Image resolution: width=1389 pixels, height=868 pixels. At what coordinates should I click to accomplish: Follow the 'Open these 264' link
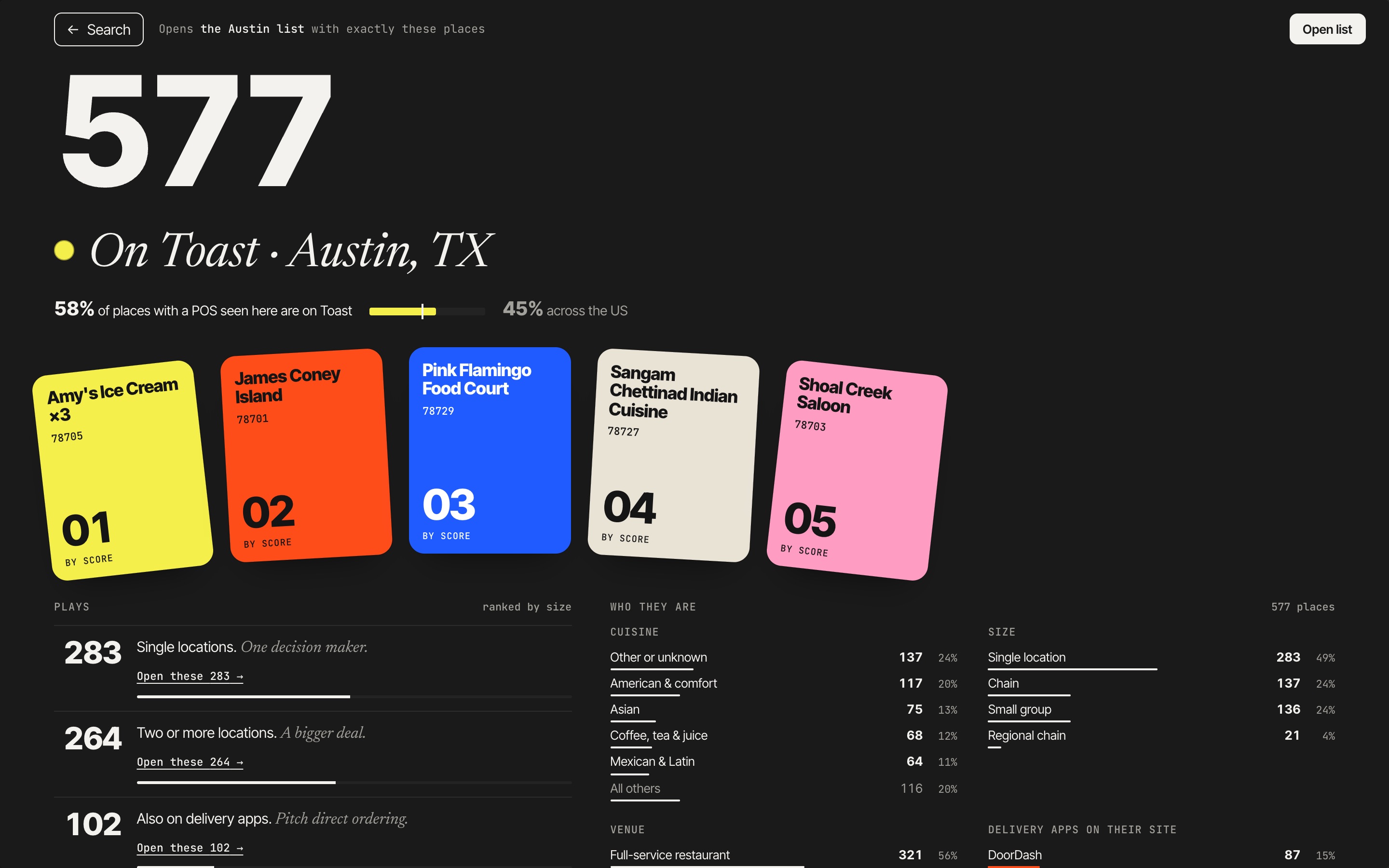click(x=190, y=762)
